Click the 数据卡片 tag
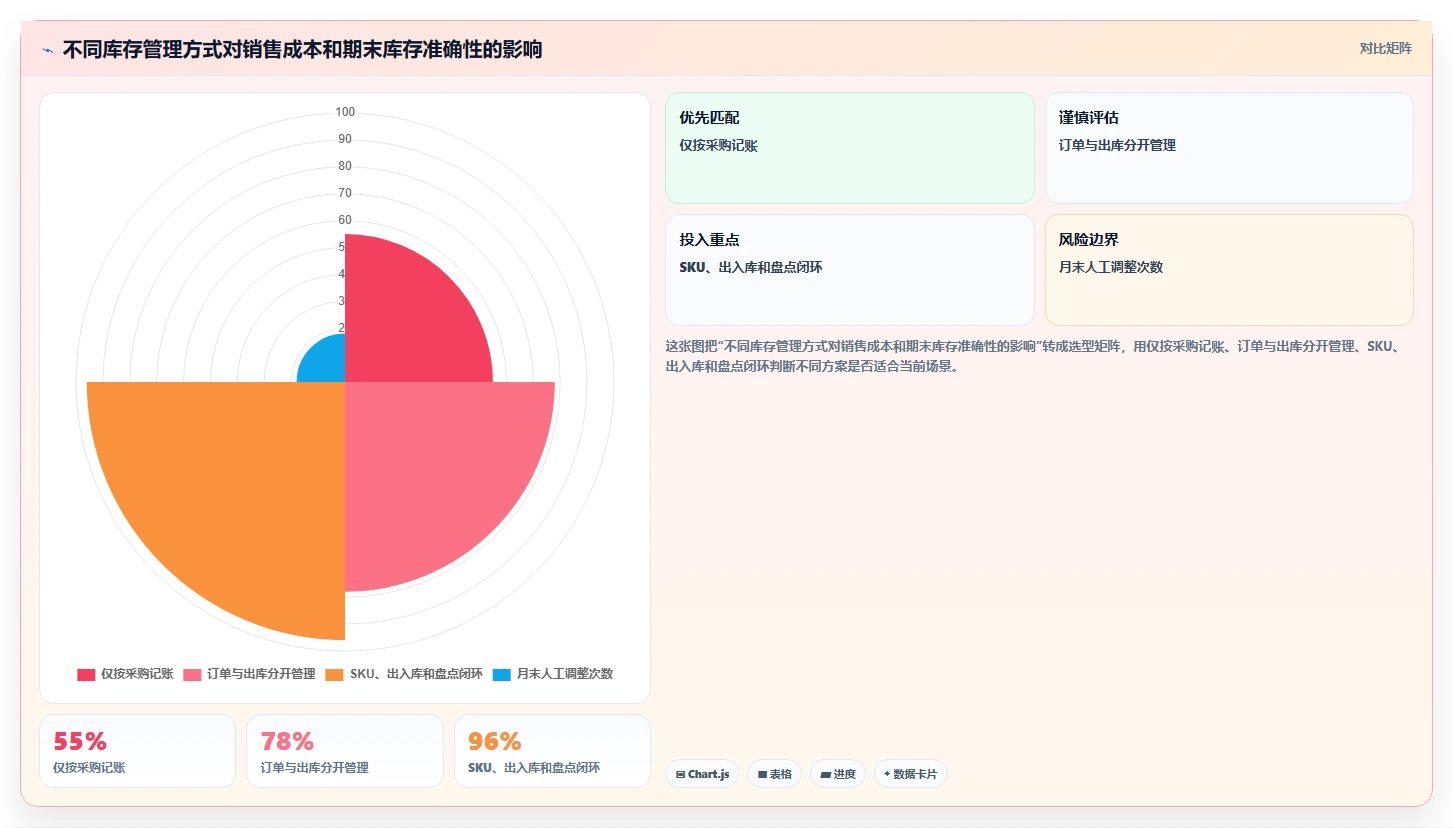Image resolution: width=1453 pixels, height=828 pixels. click(911, 774)
